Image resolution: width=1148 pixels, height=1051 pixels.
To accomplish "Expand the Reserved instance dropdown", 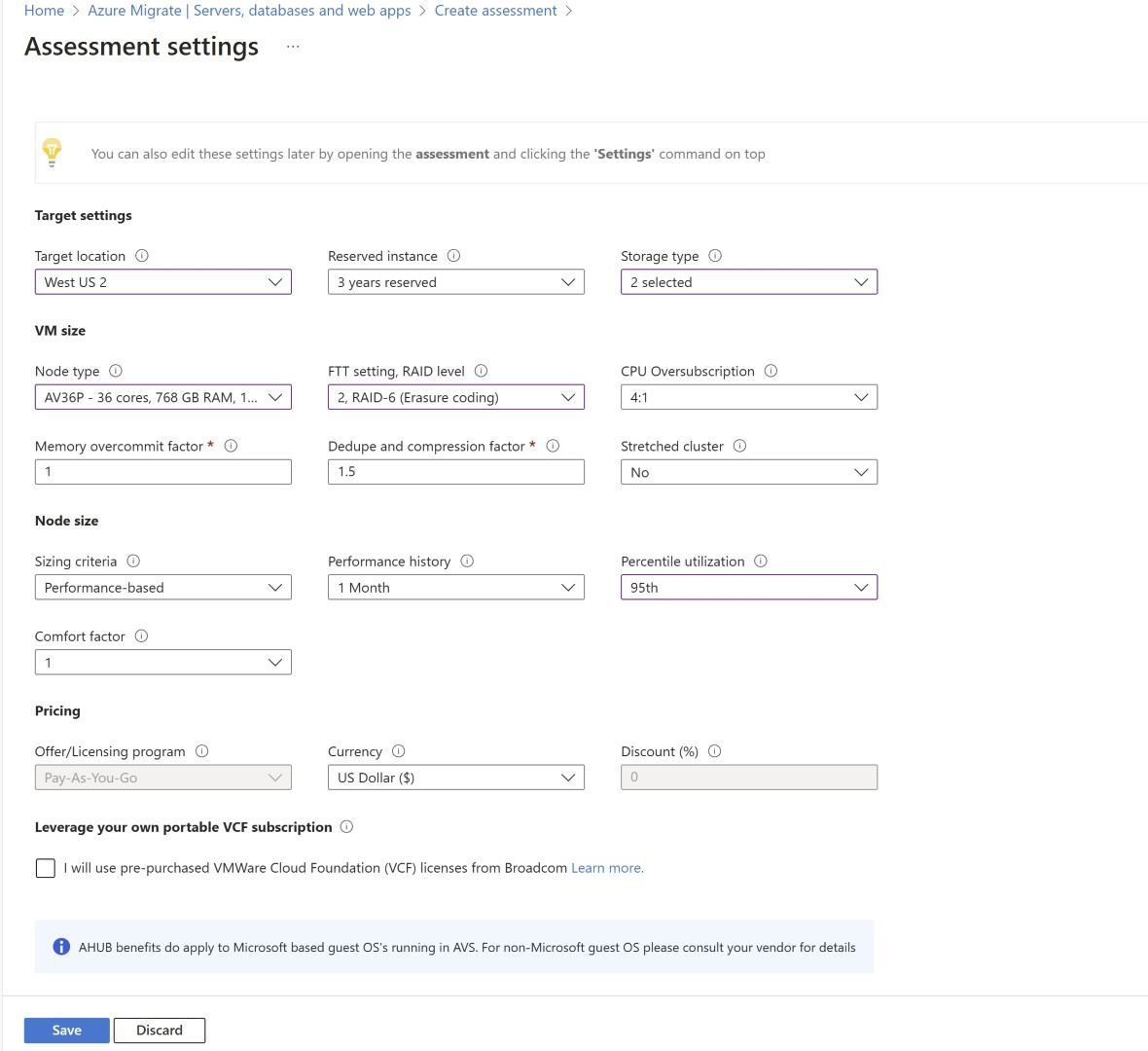I will (456, 282).
